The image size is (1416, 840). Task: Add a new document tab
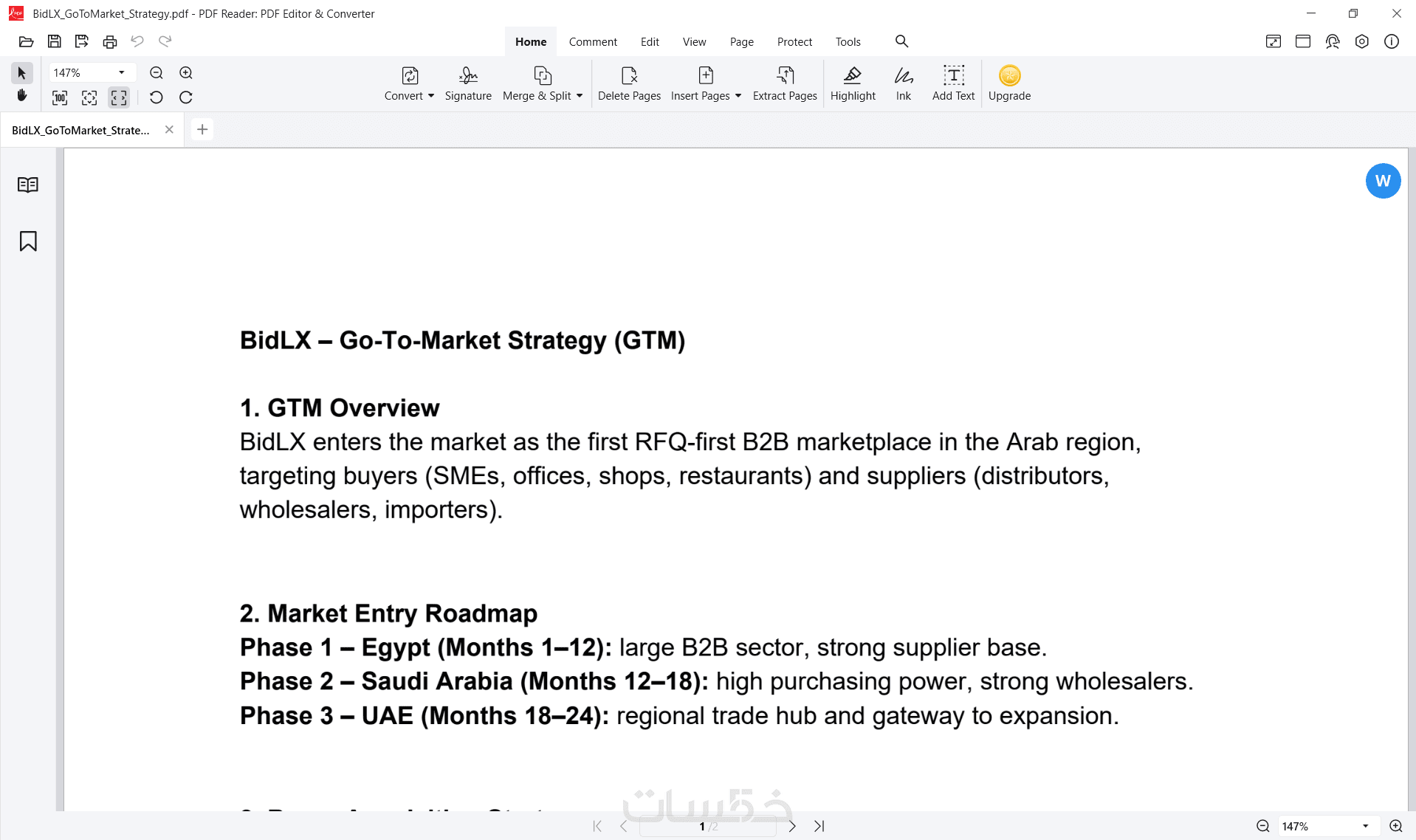(x=202, y=129)
